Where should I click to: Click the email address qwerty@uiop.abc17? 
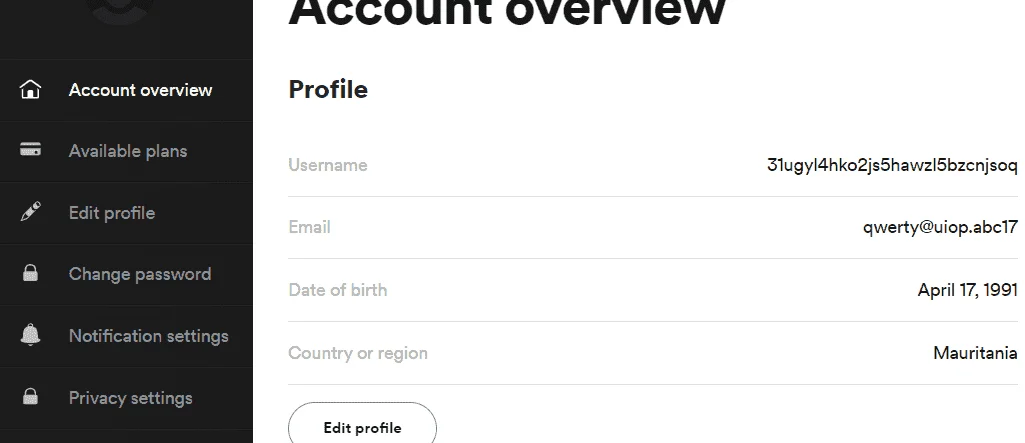point(940,227)
